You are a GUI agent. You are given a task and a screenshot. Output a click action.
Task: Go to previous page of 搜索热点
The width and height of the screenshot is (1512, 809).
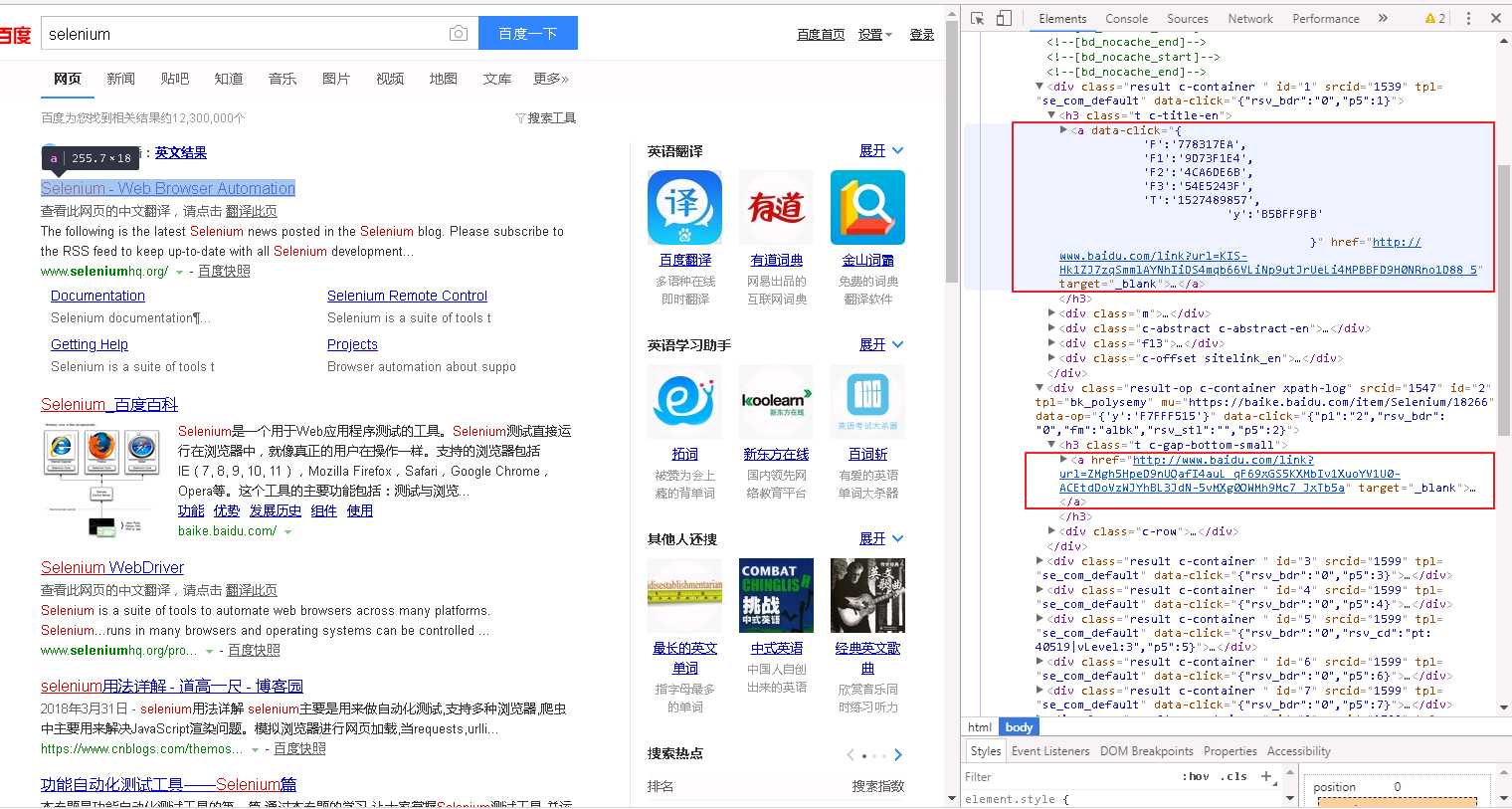click(850, 754)
